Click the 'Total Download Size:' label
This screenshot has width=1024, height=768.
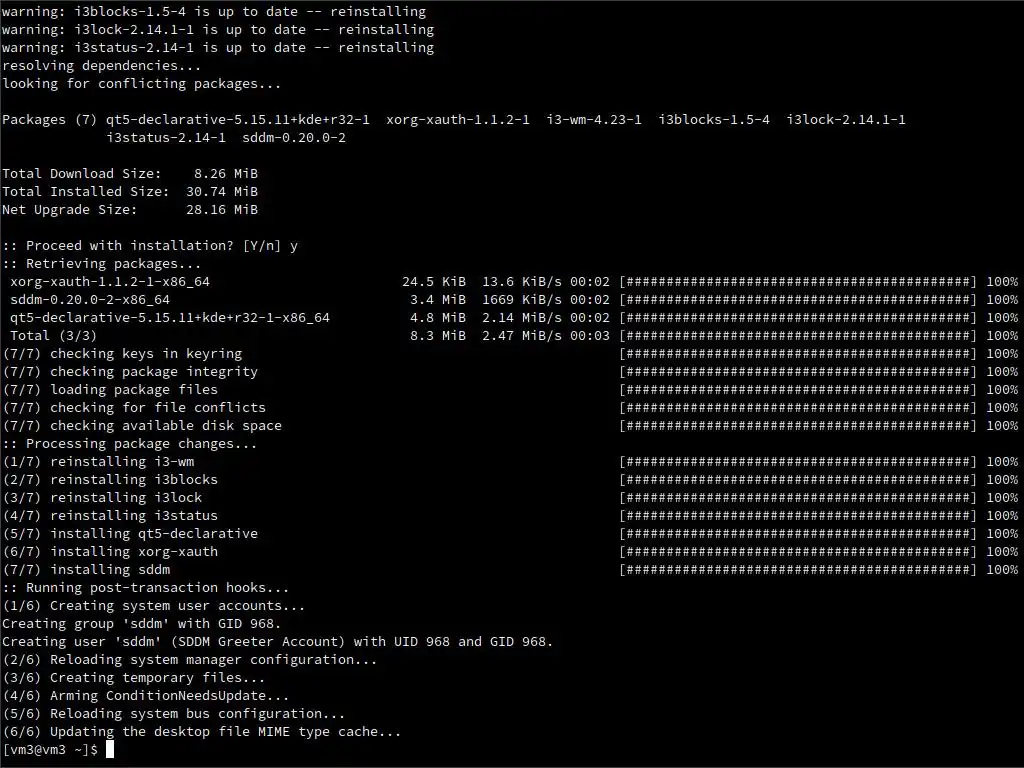coord(82,173)
